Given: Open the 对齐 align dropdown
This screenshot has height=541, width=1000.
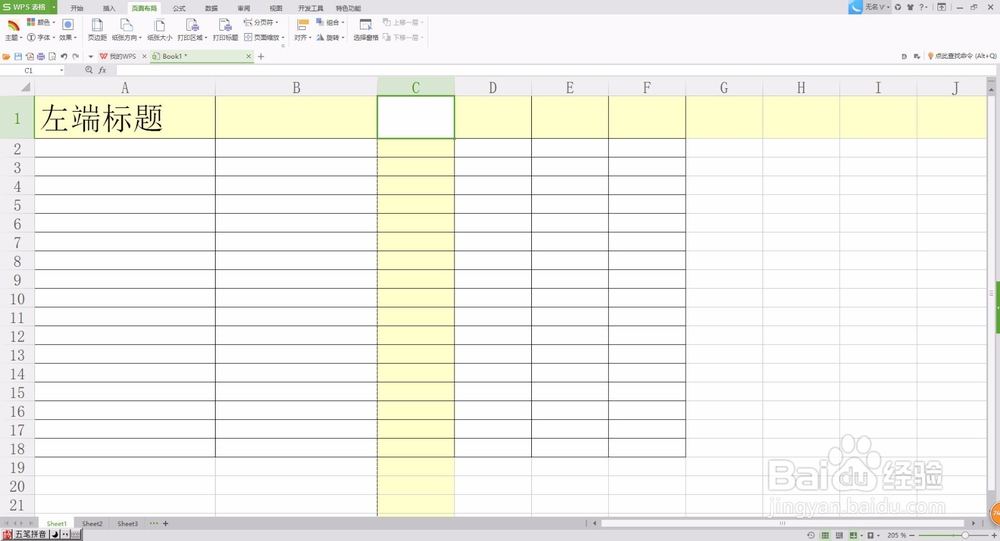Looking at the screenshot, I should click(302, 30).
